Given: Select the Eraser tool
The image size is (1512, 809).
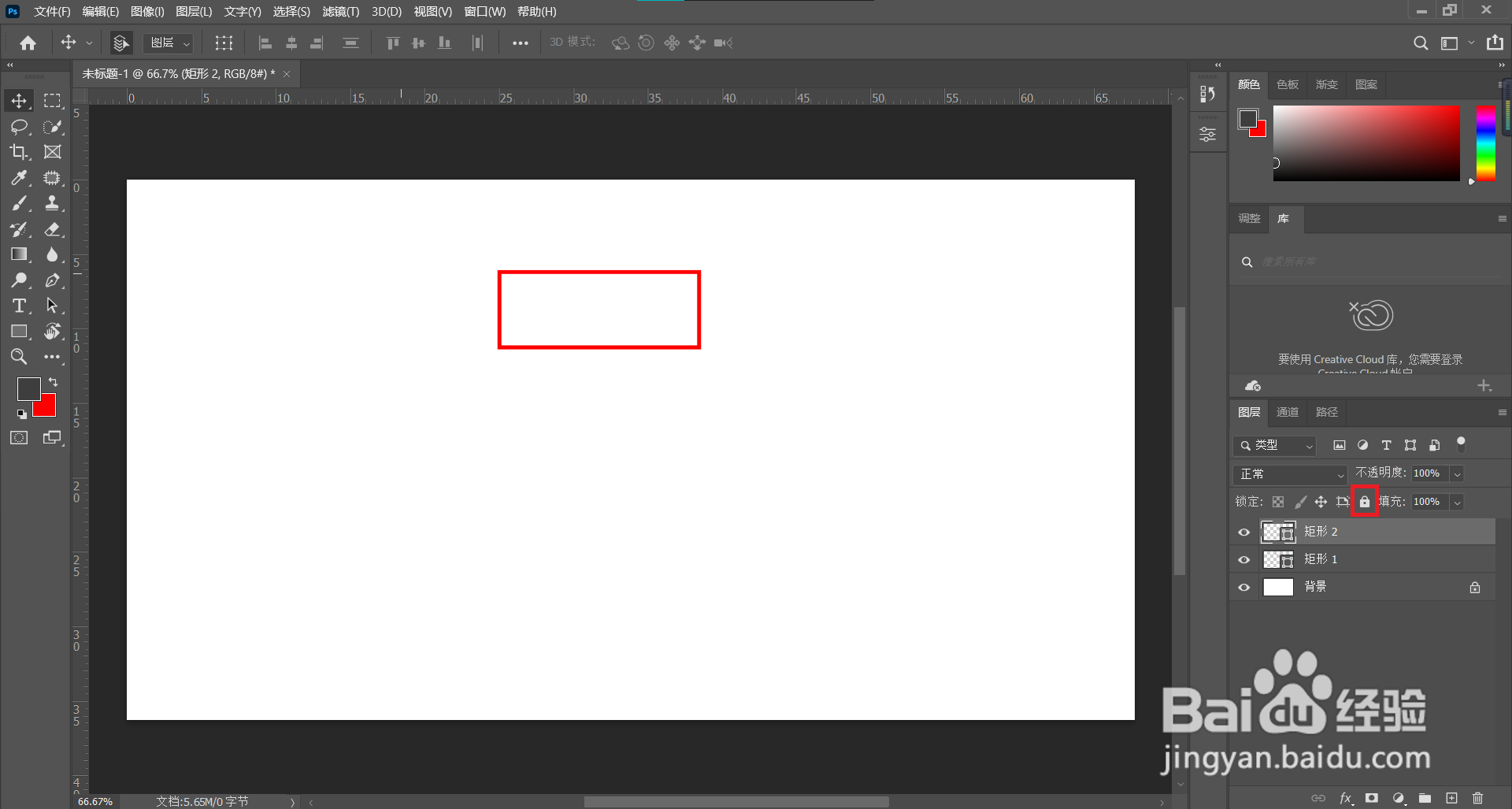Looking at the screenshot, I should coord(52,229).
